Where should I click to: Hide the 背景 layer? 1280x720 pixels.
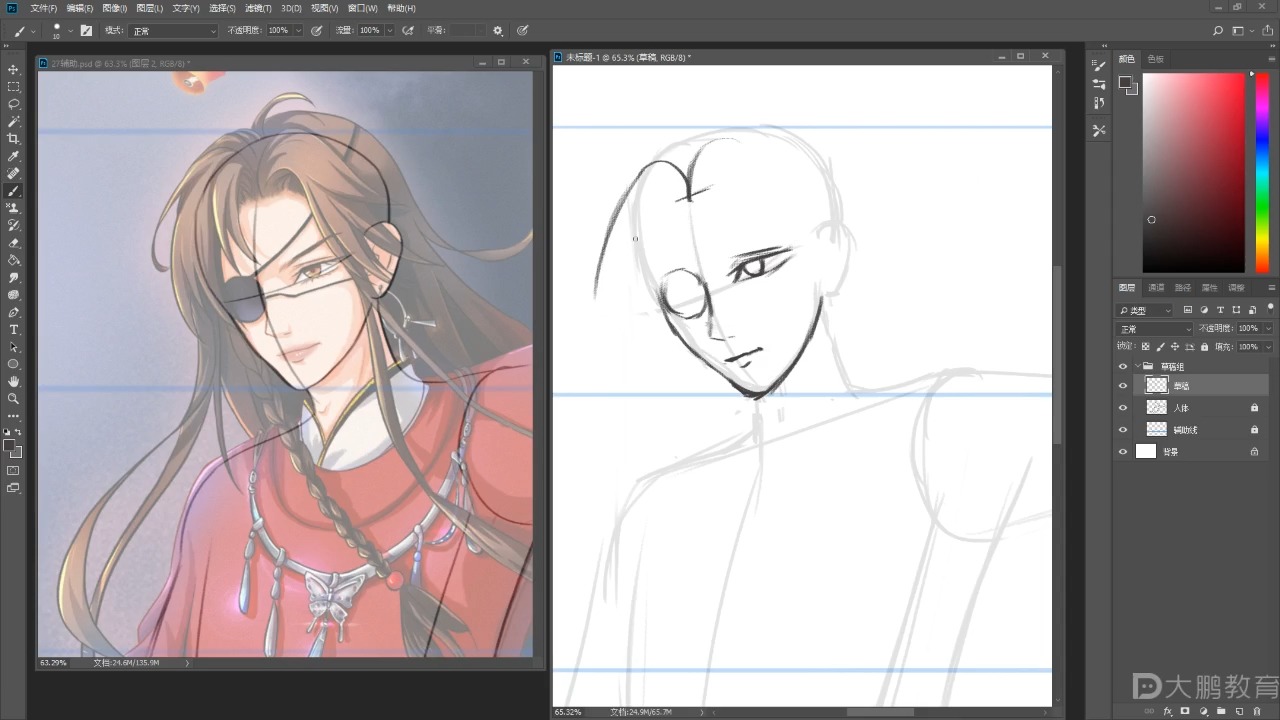[x=1123, y=452]
